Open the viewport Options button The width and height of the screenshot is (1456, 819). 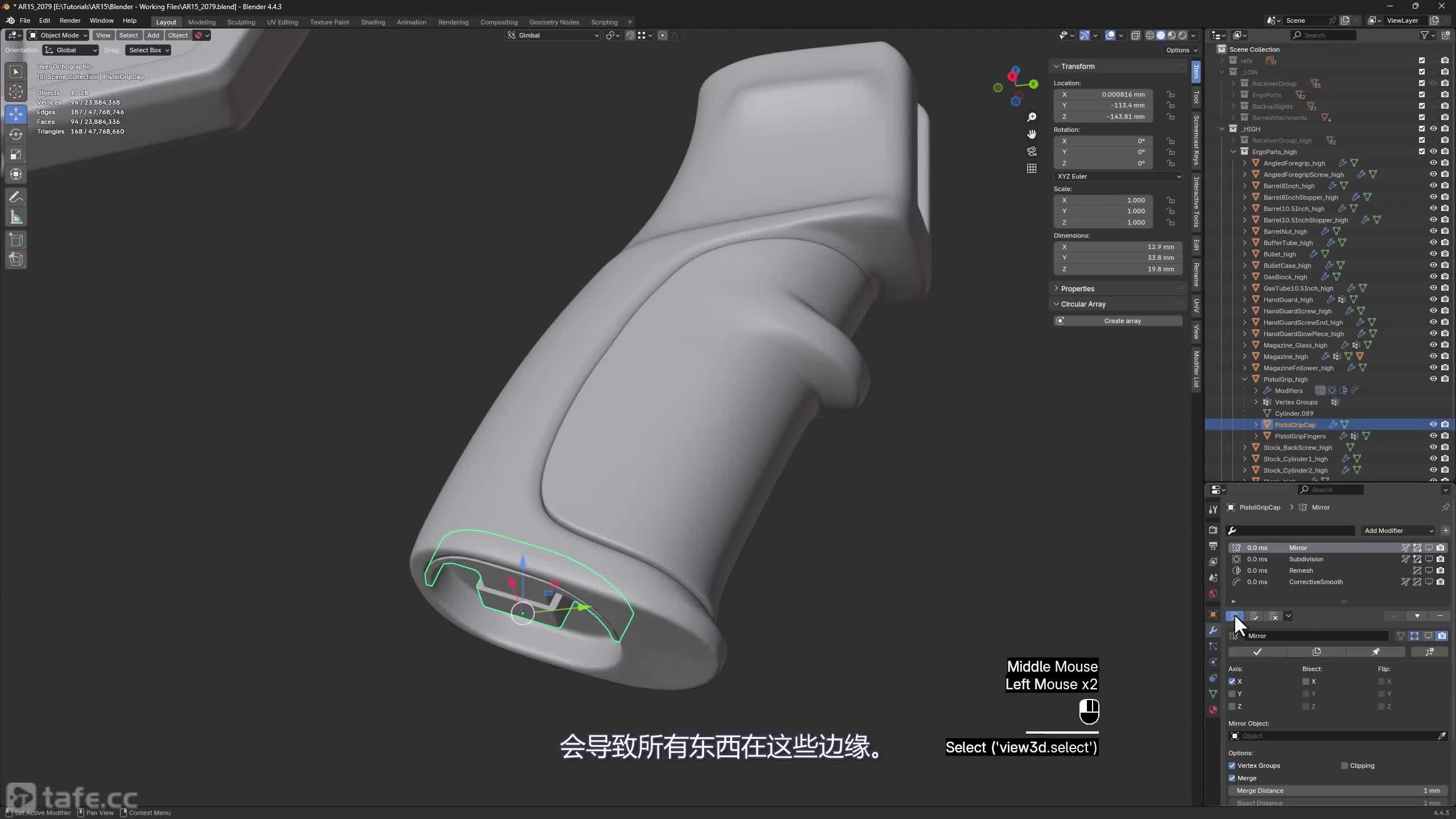click(1181, 50)
